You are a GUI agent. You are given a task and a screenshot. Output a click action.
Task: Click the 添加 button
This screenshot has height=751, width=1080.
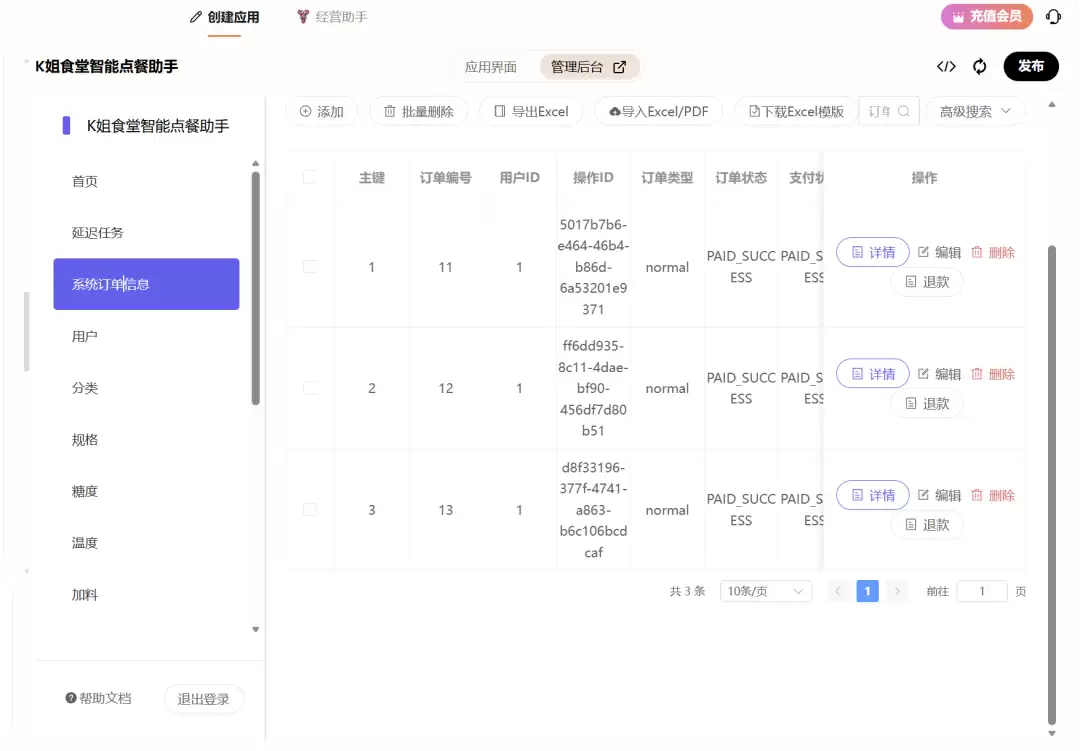pyautogui.click(x=322, y=111)
